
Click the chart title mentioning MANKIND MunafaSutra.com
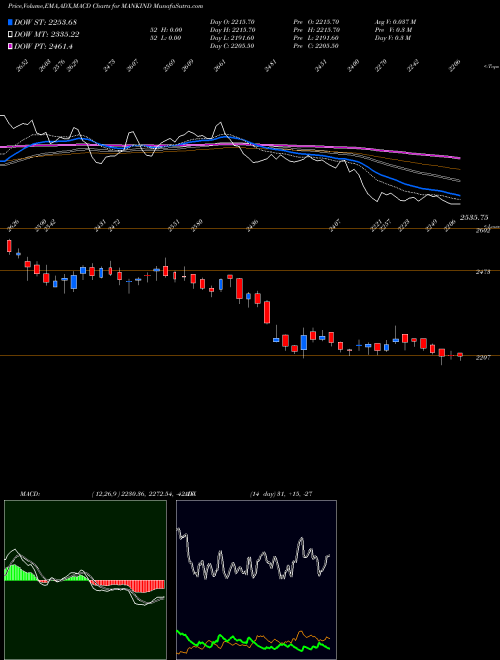pos(105,6)
